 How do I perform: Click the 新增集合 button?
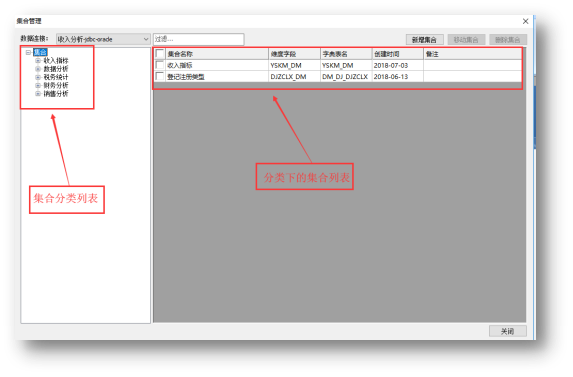pyautogui.click(x=425, y=39)
